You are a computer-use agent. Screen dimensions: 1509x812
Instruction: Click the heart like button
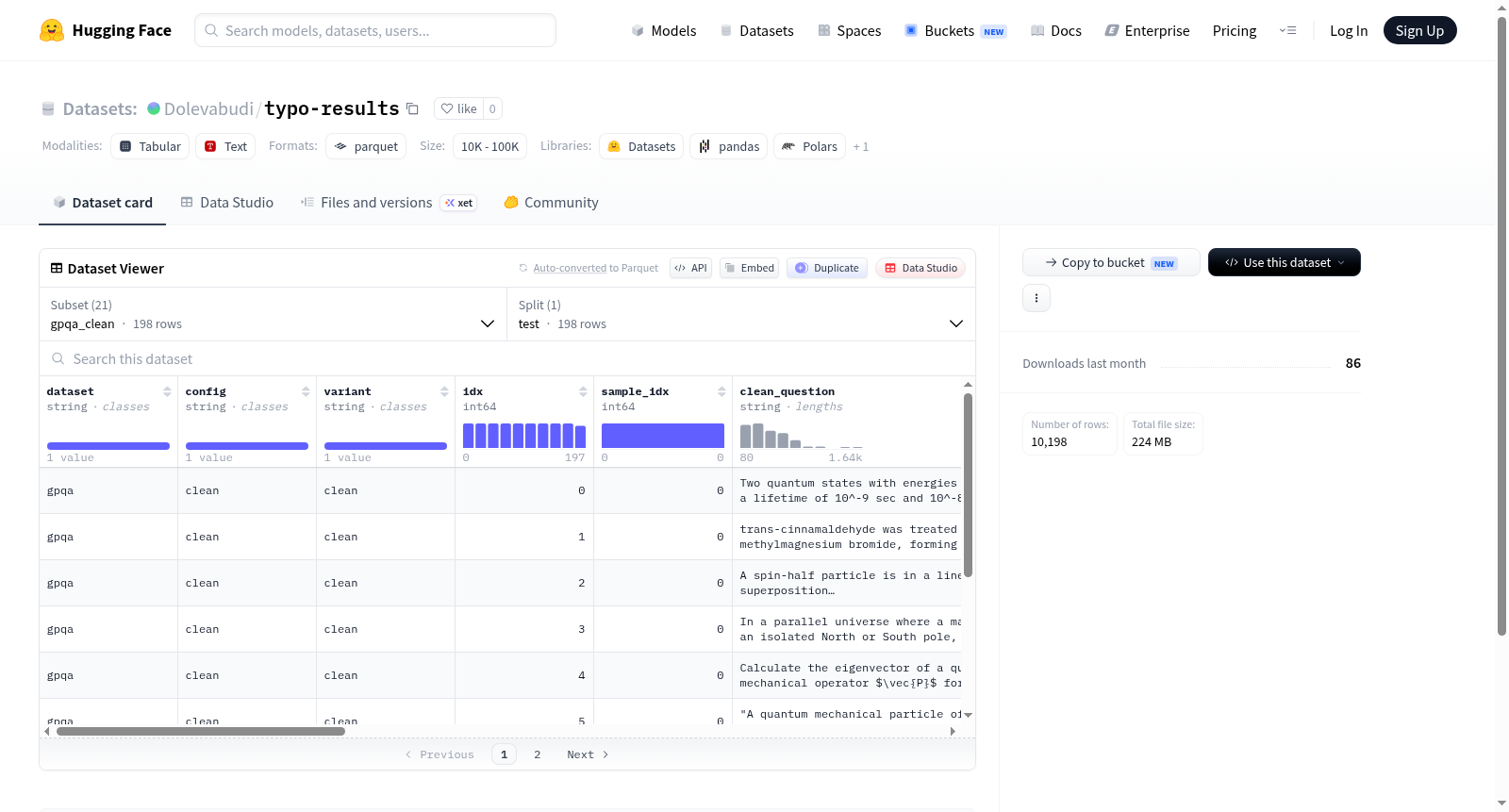coord(458,108)
